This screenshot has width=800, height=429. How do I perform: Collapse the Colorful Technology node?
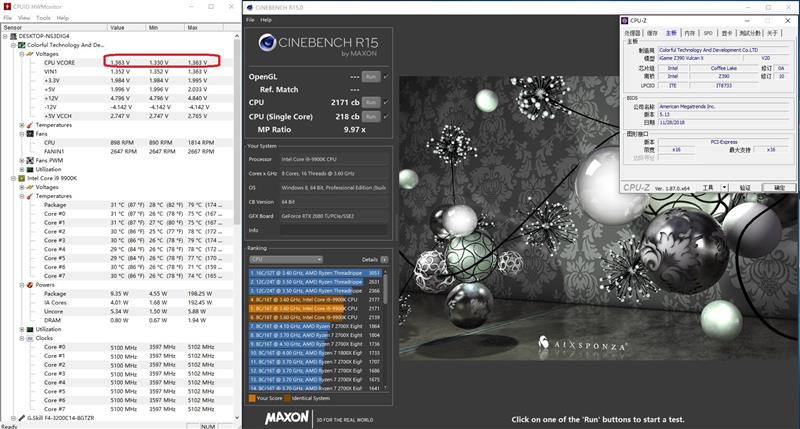(14, 45)
